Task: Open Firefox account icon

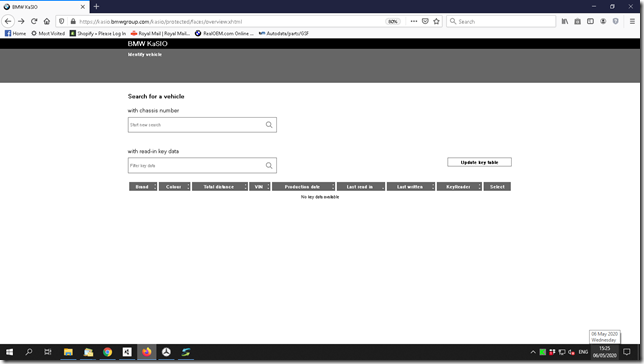Action: pos(603,21)
